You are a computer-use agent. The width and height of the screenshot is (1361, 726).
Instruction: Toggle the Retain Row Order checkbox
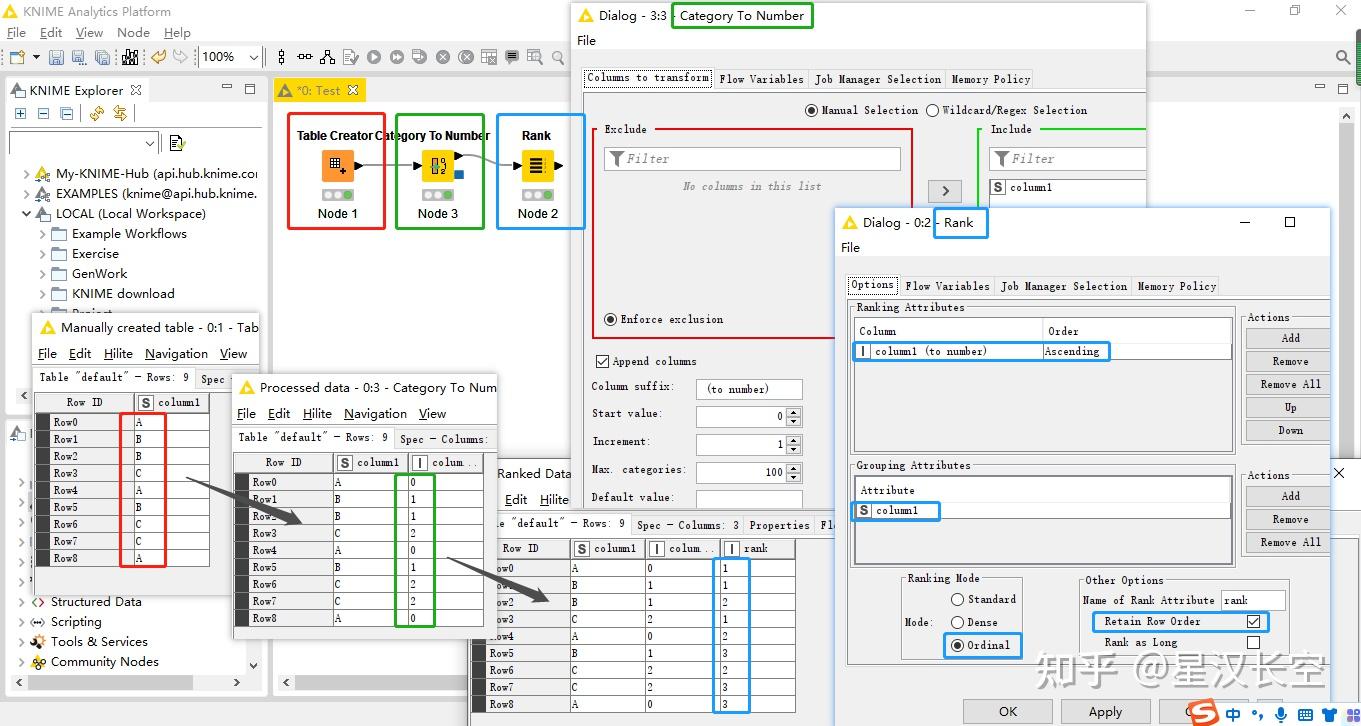[1253, 621]
